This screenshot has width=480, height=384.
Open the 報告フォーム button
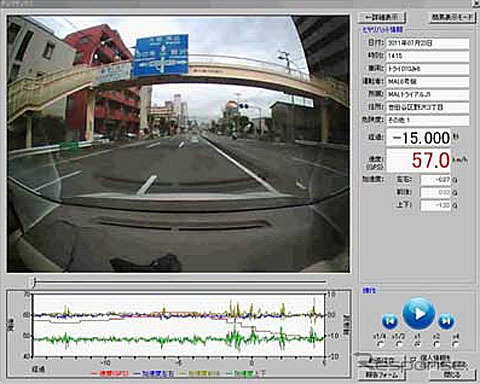coord(382,374)
